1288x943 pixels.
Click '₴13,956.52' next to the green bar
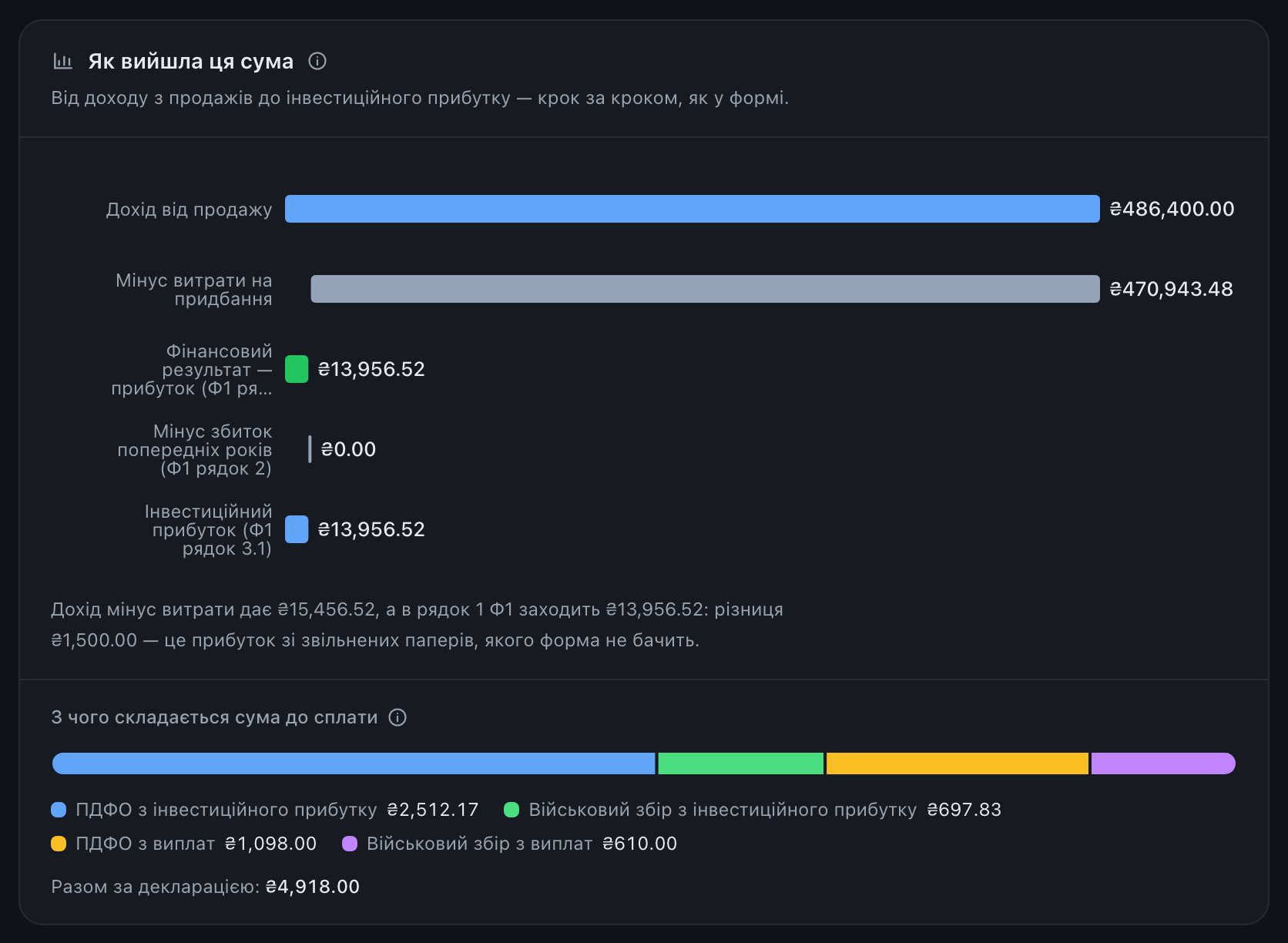click(x=371, y=369)
